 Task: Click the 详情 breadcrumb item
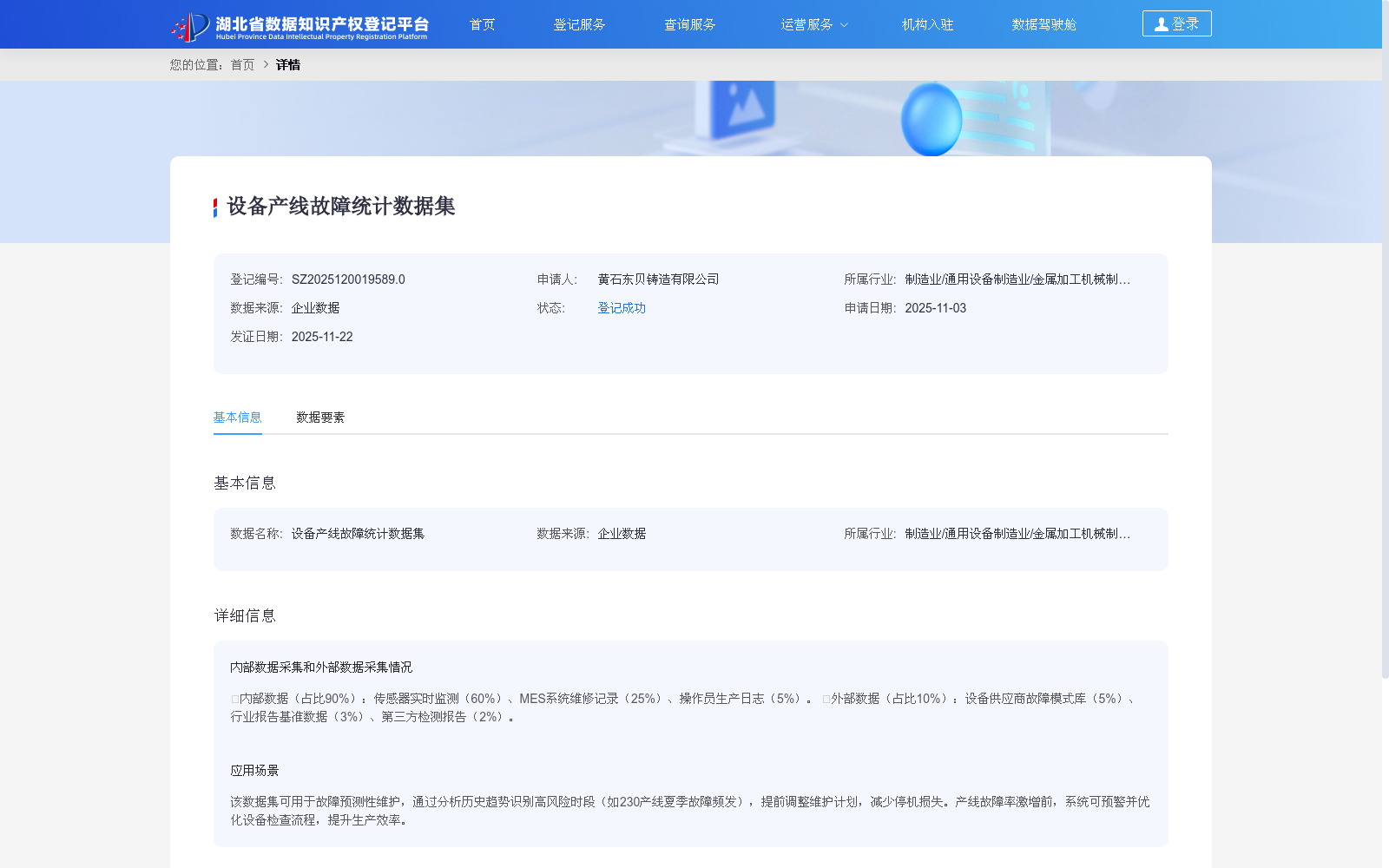coord(288,65)
